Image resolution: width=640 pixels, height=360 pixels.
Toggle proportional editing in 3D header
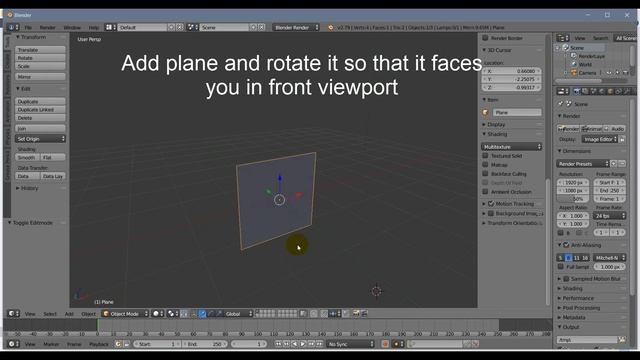tap(314, 313)
